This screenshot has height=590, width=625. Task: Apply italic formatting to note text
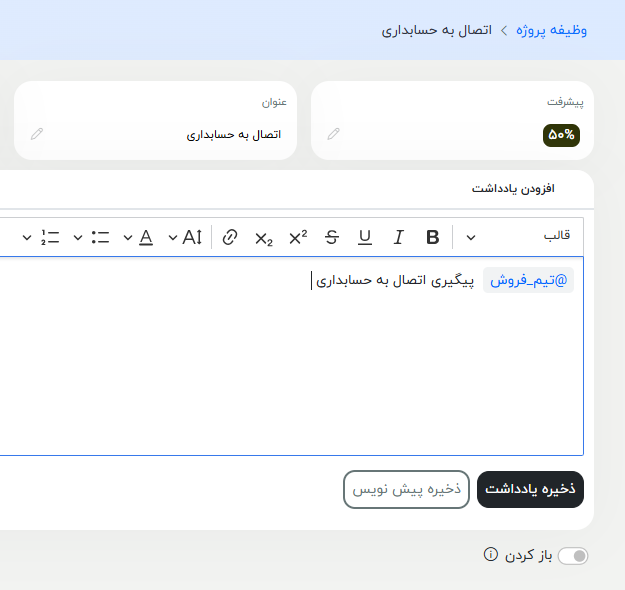(398, 237)
